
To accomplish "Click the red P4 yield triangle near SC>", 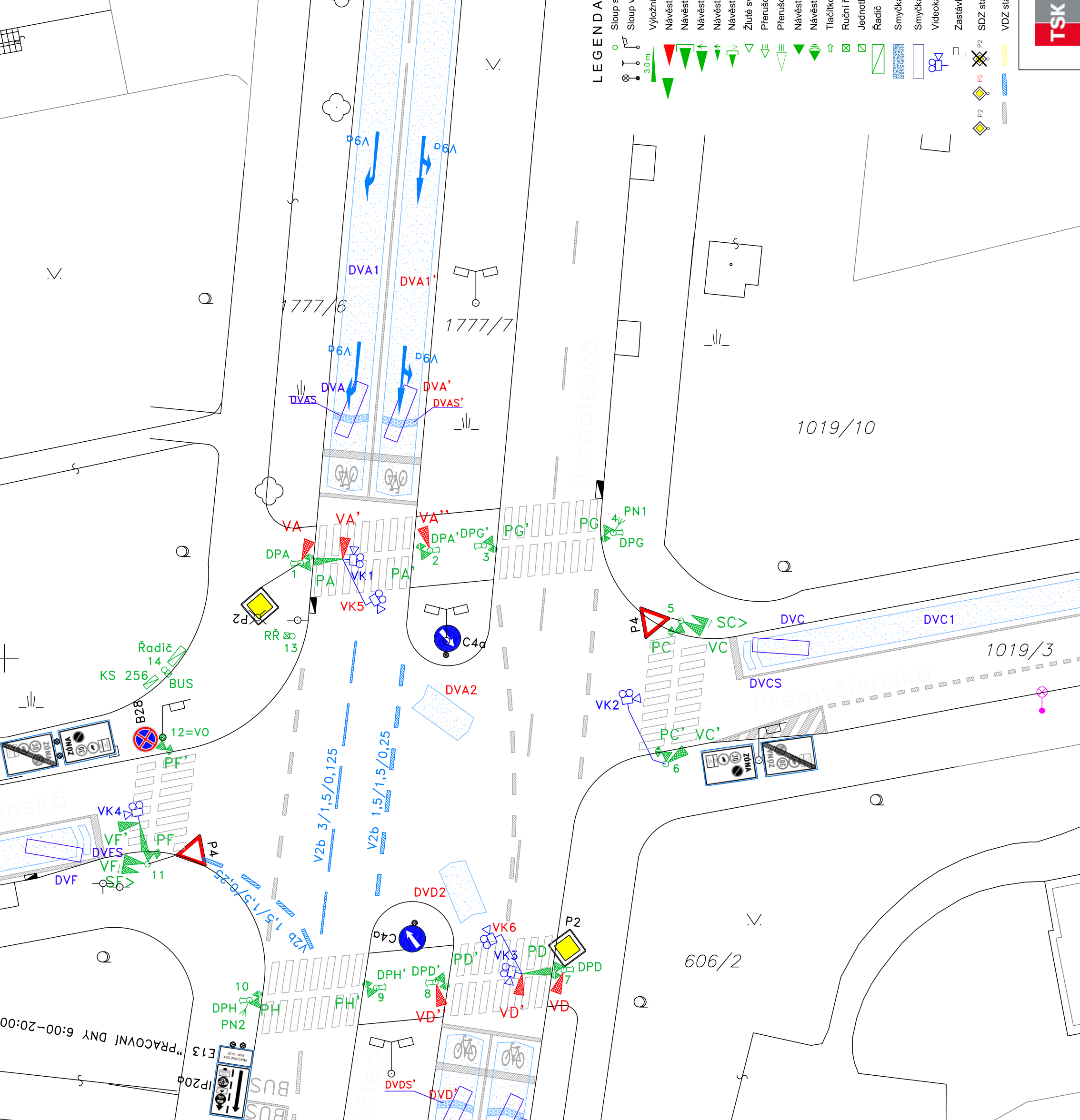I will 653,621.
